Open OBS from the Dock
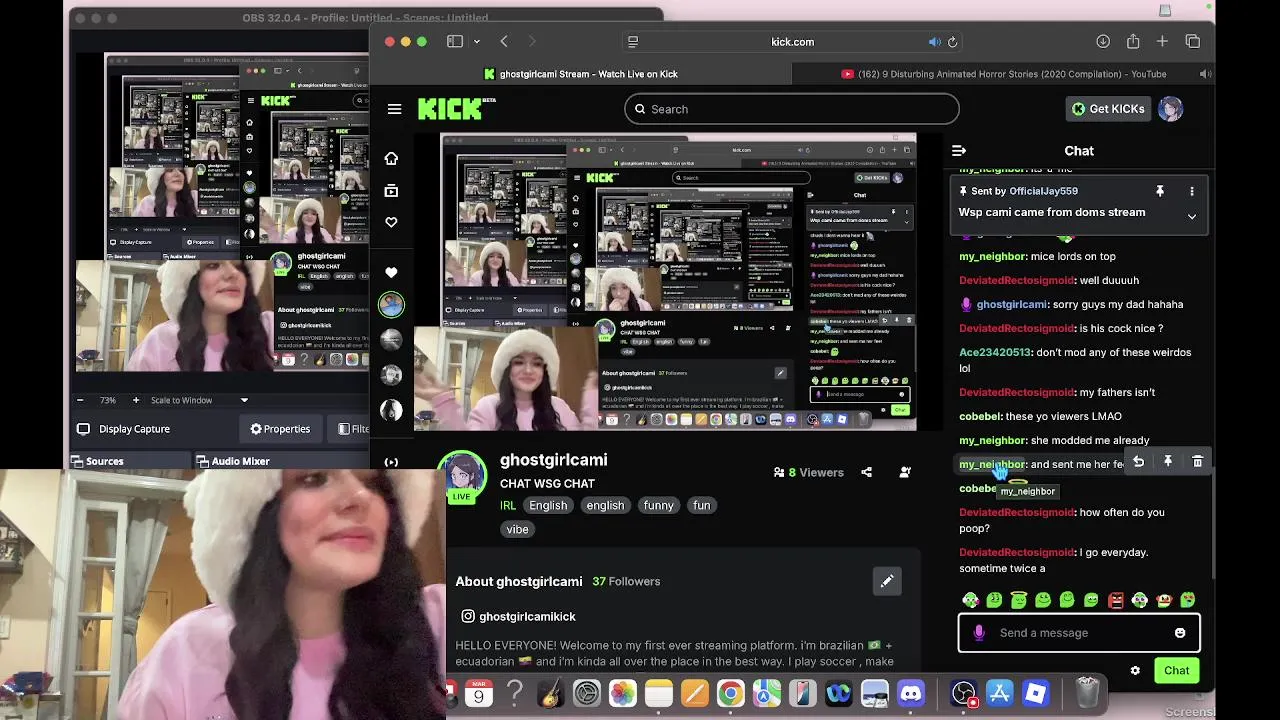Image resolution: width=1280 pixels, height=720 pixels. 963,693
